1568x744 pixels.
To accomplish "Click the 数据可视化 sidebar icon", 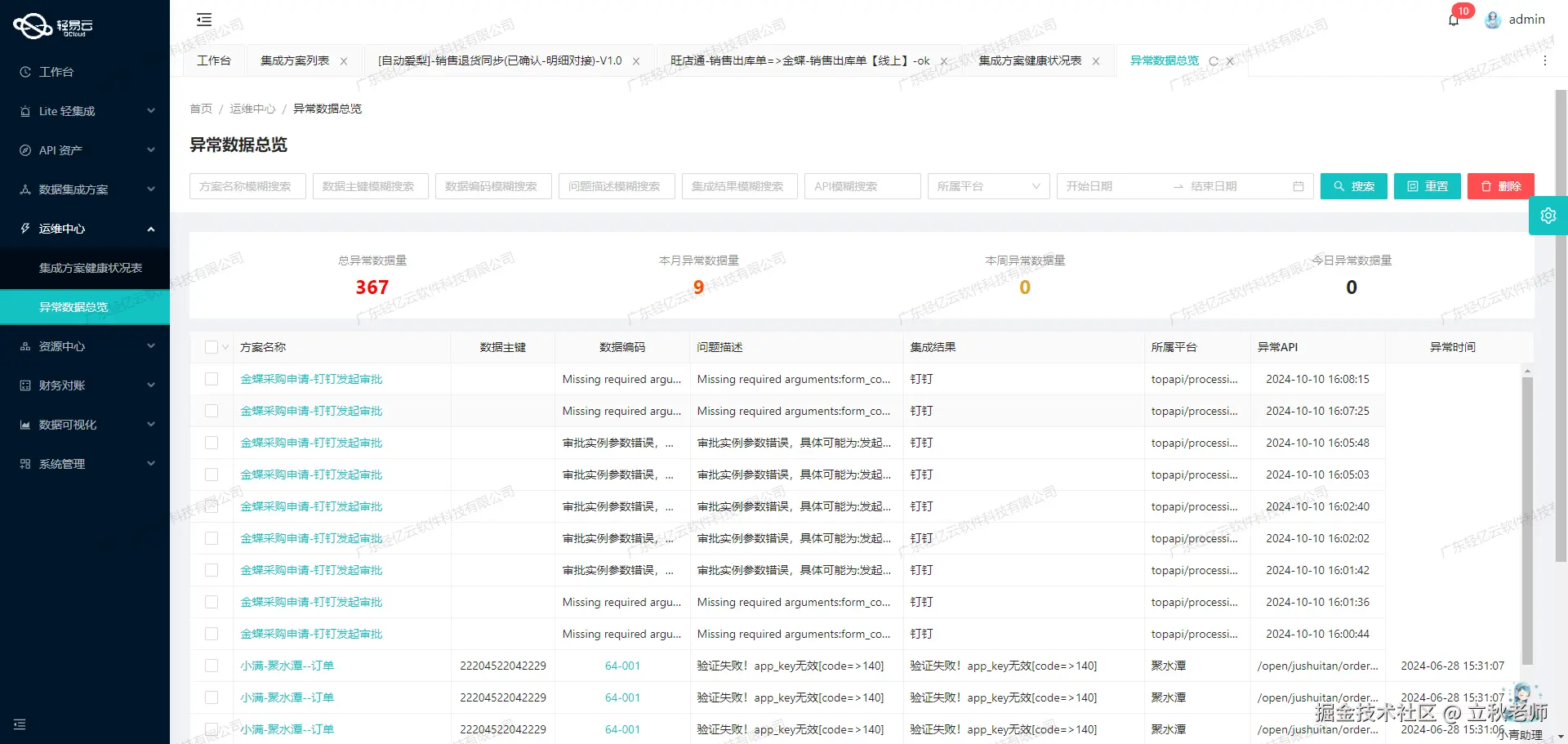I will pos(24,424).
